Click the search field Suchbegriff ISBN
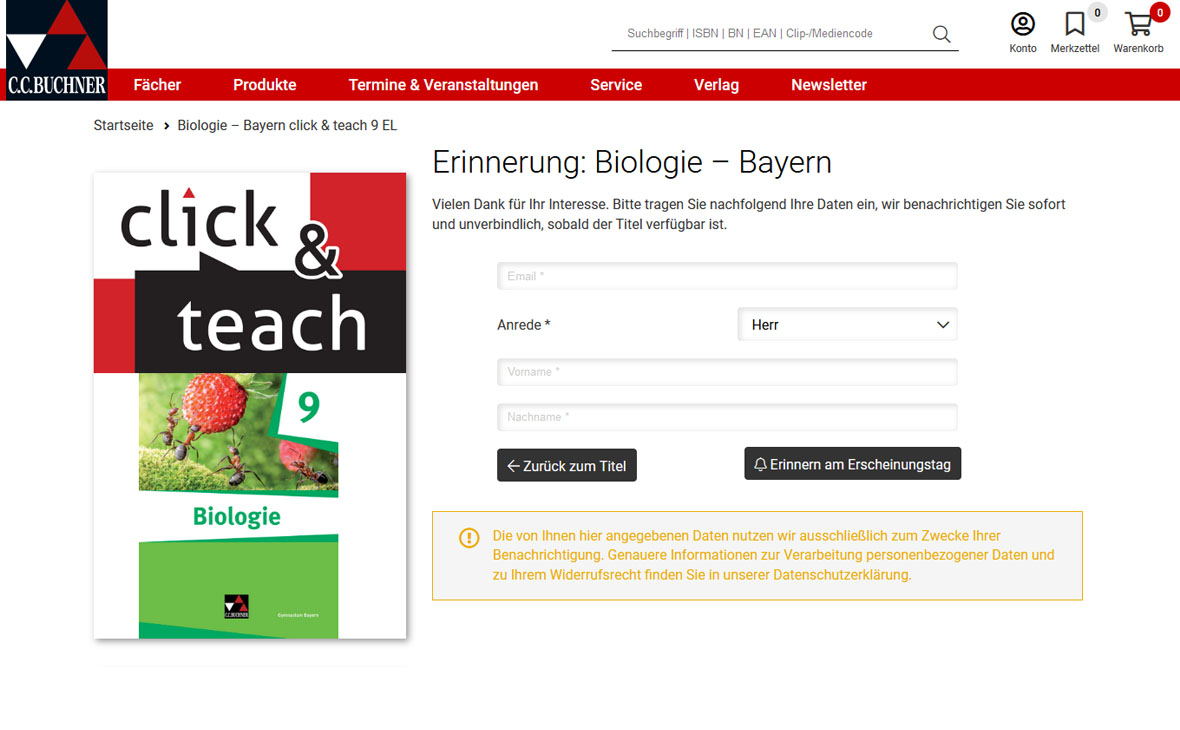1180x730 pixels. (771, 34)
